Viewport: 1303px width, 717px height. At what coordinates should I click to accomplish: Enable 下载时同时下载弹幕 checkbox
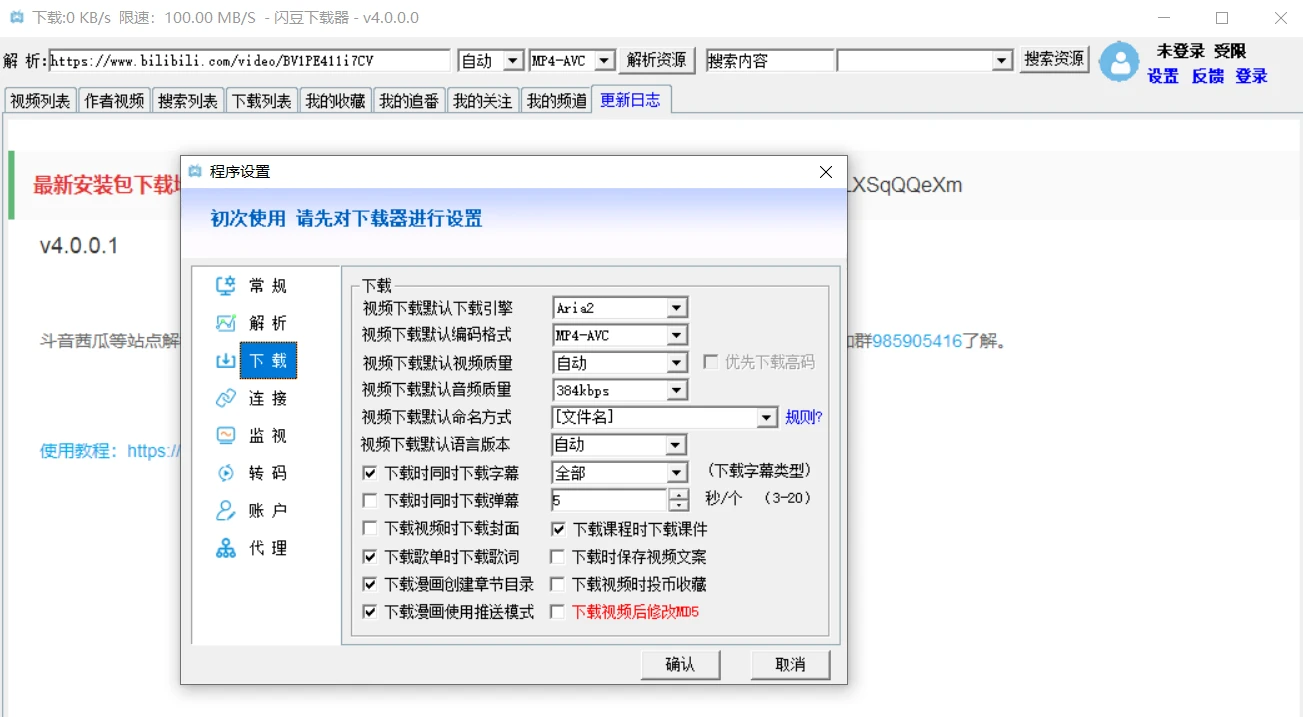coord(370,500)
